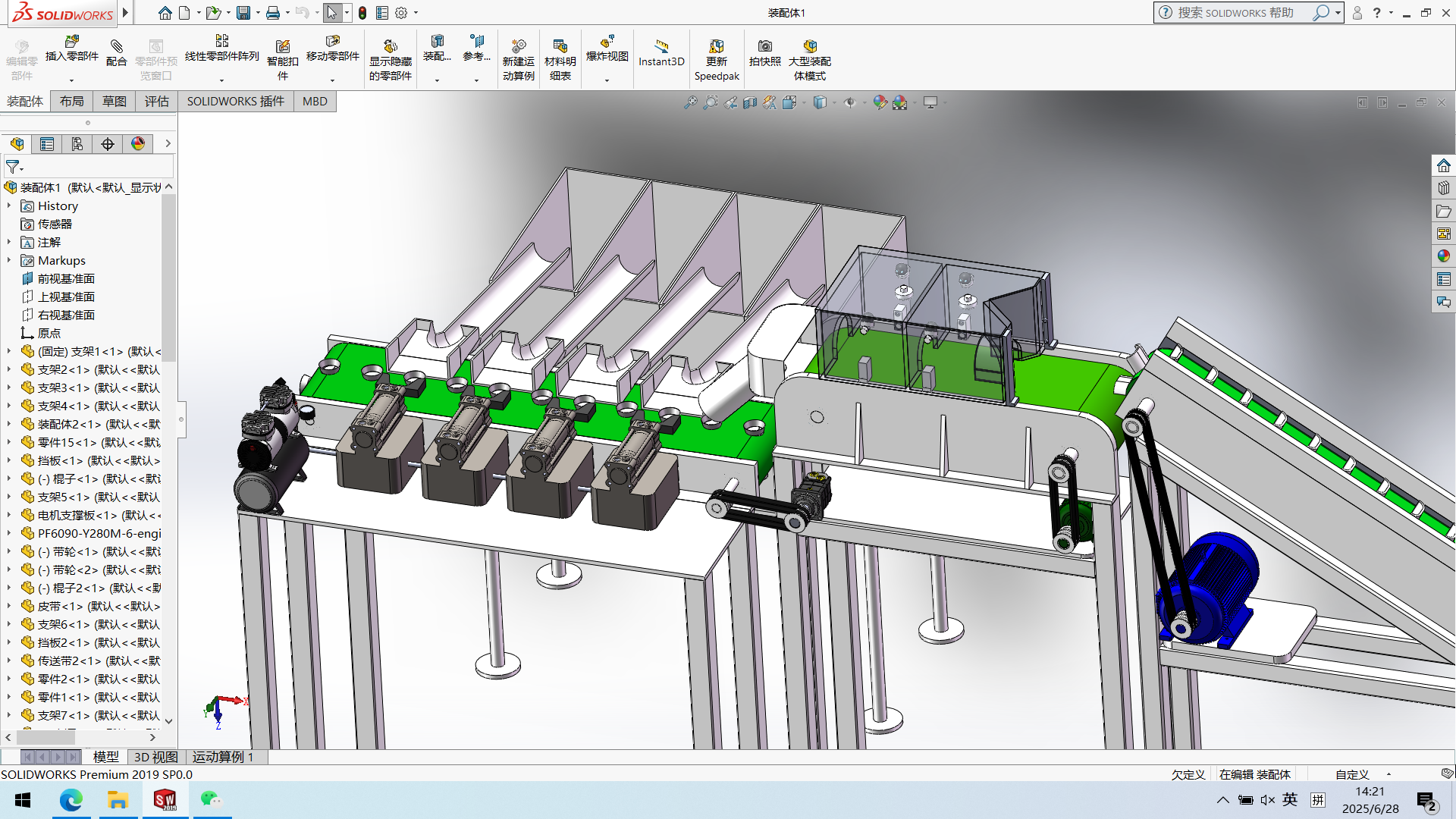
Task: Open Edit Appearance color ball icon
Action: [880, 102]
